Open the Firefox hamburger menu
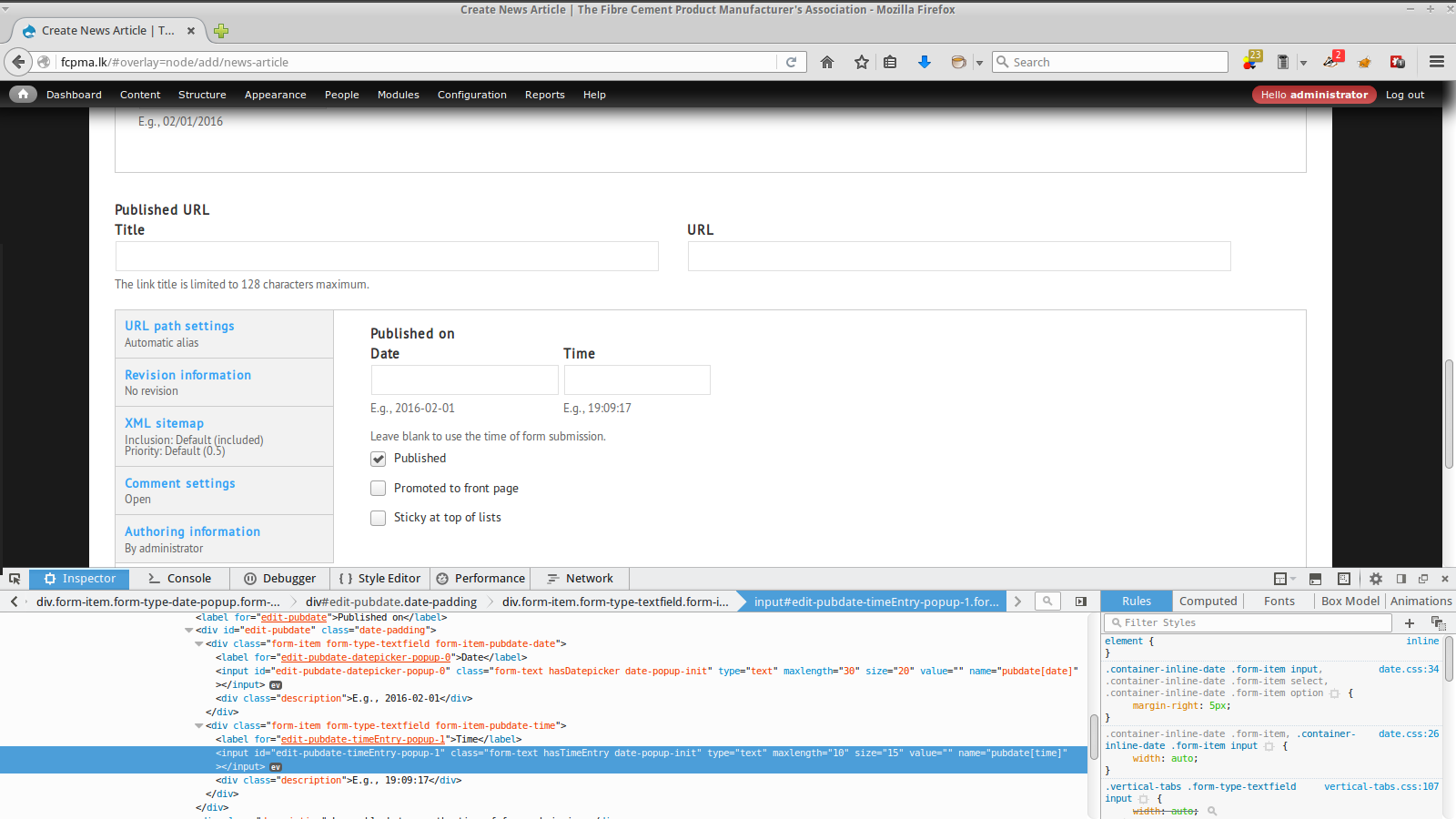This screenshot has width=1456, height=819. point(1437,62)
